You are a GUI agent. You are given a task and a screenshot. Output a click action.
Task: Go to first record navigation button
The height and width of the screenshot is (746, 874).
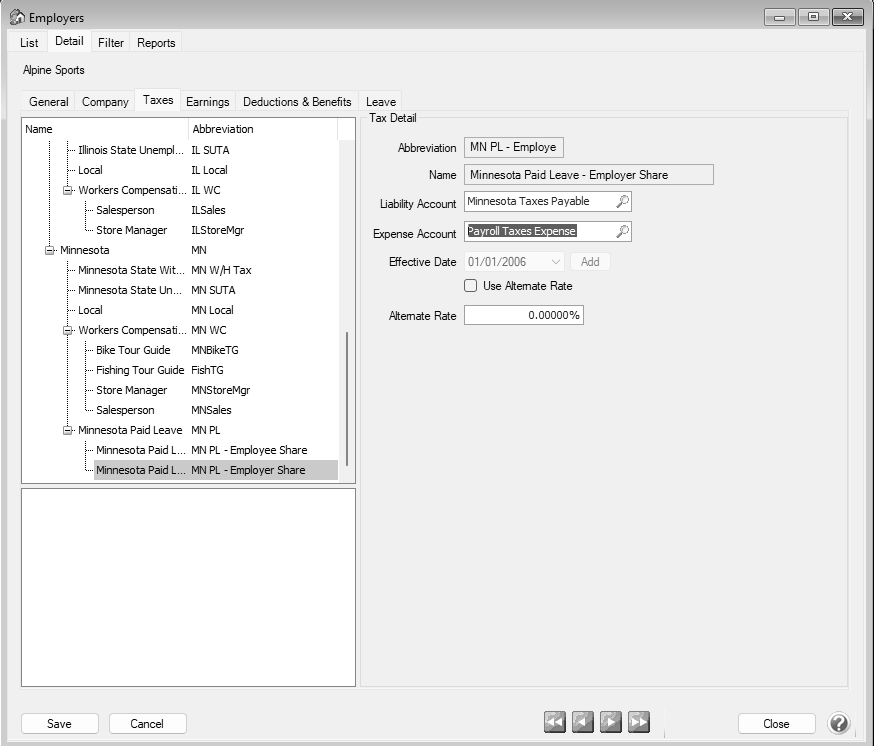[555, 722]
